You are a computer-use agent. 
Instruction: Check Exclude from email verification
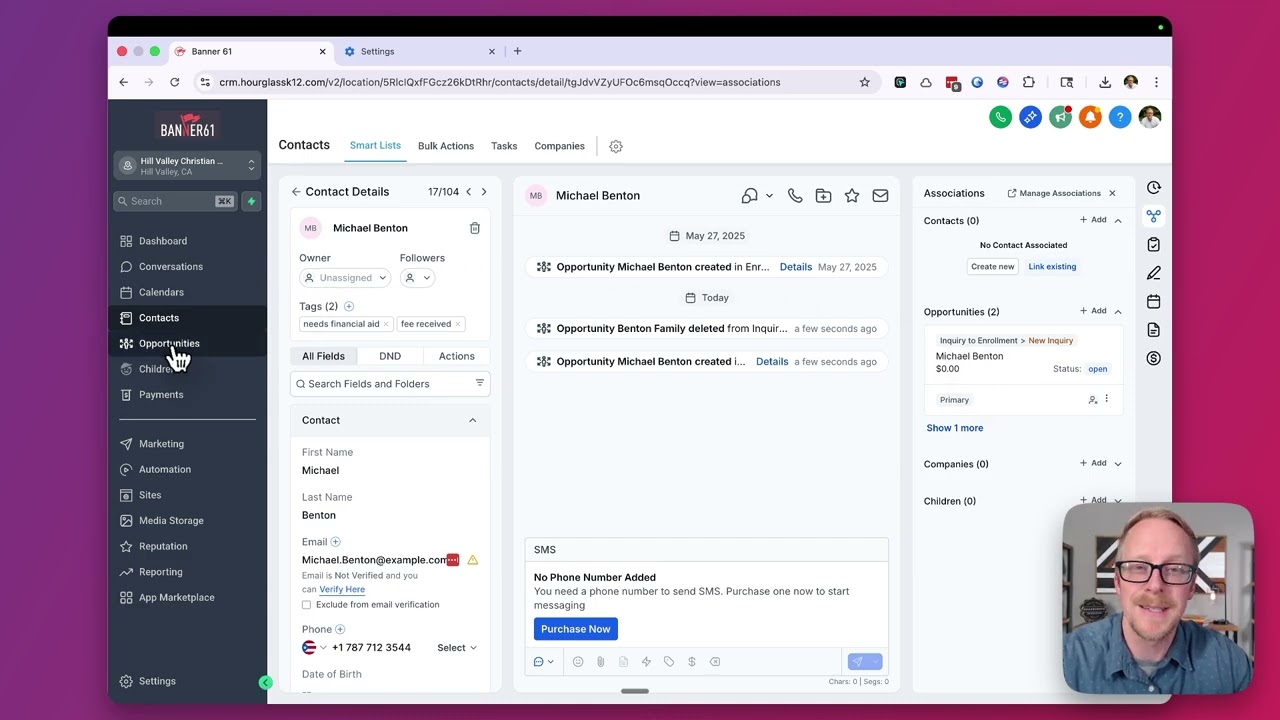[x=306, y=605]
